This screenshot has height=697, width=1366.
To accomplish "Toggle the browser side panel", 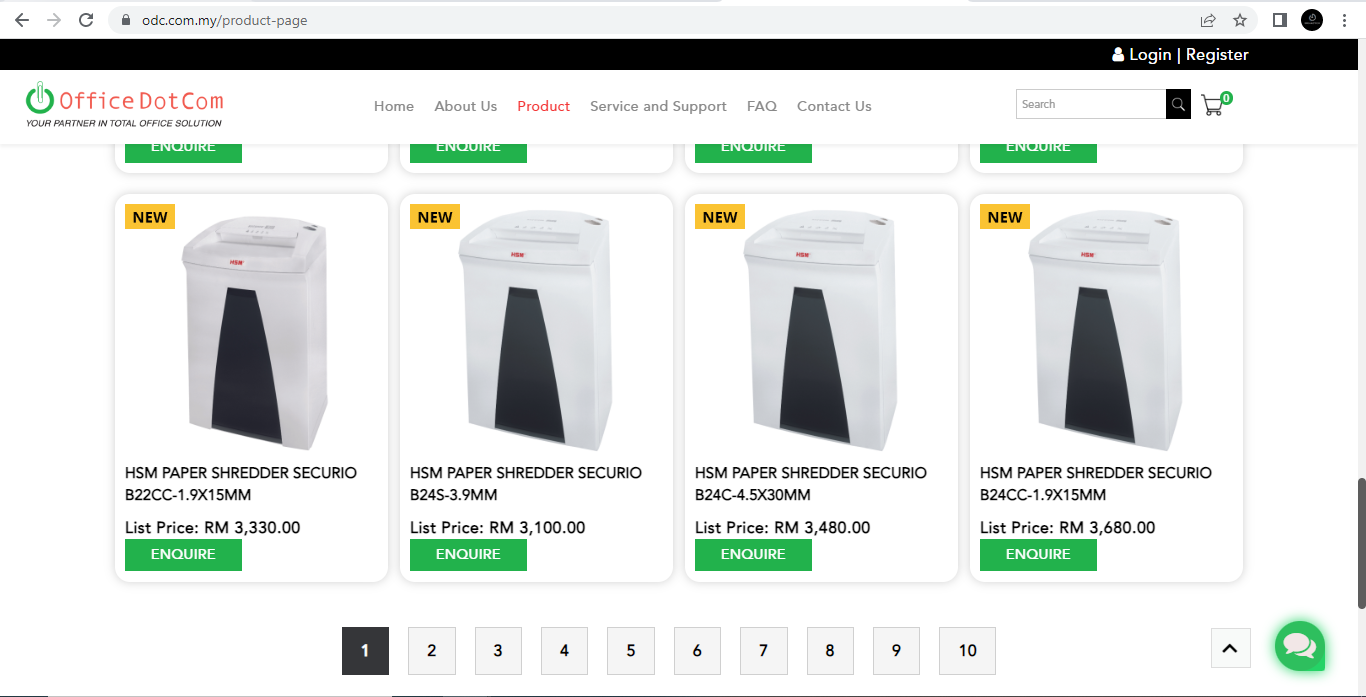I will pos(1279,20).
